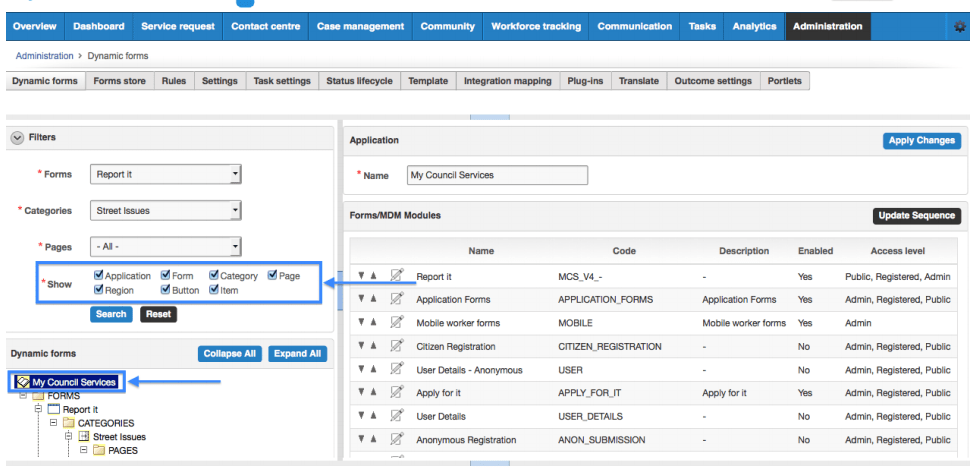Click edit icon for Application Forms row
Viewport: 972px width, 468px height.
[x=397, y=299]
